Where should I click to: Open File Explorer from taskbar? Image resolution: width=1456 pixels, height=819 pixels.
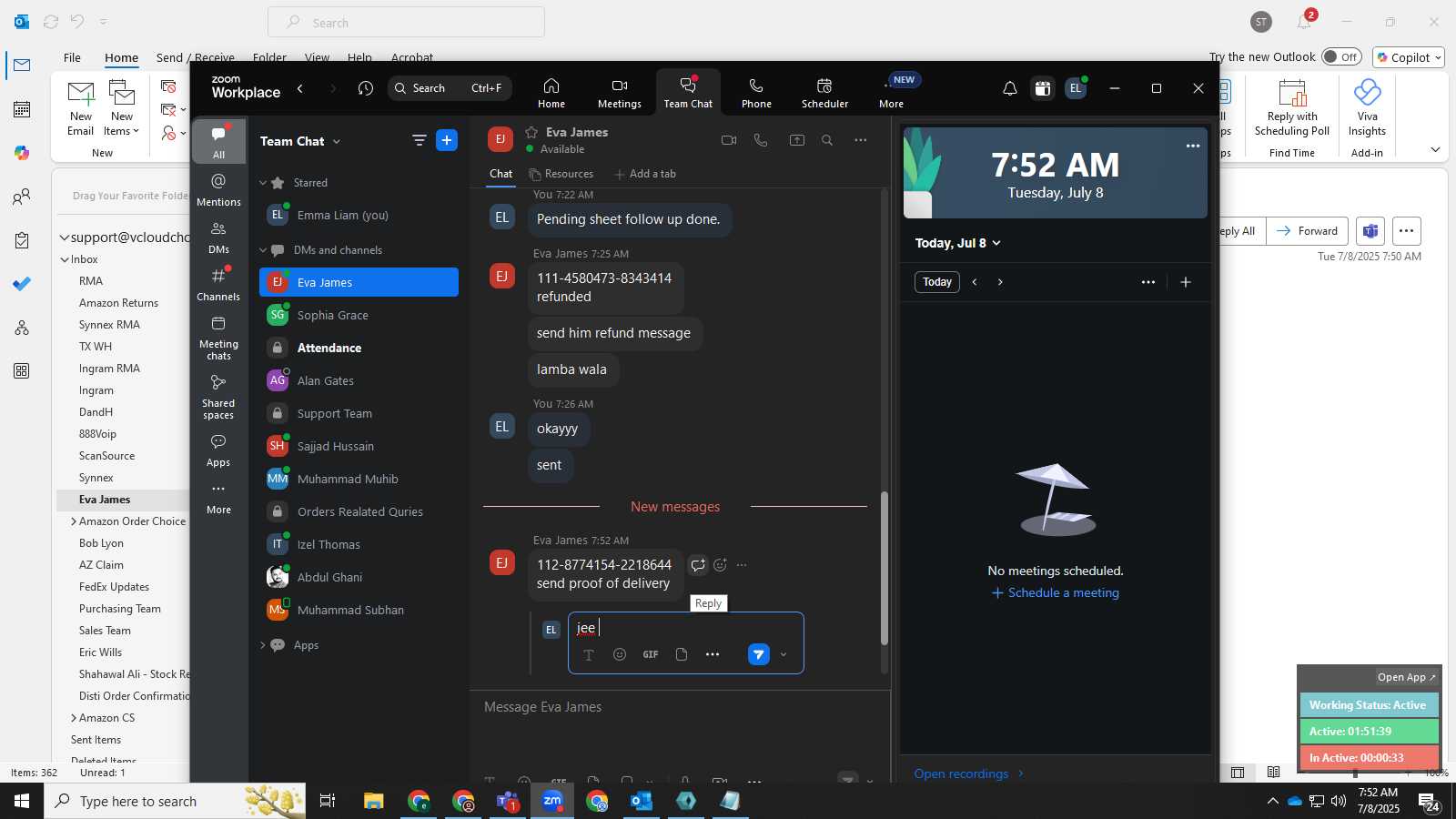point(374,801)
